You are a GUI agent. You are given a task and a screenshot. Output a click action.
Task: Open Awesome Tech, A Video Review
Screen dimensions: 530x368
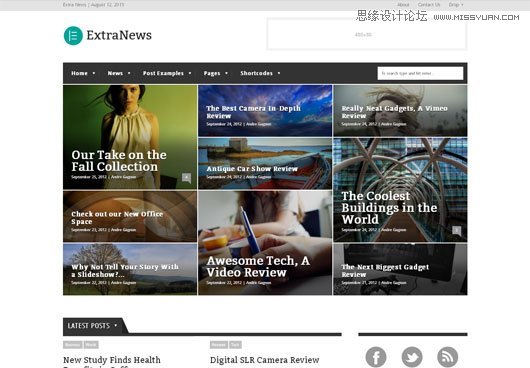coord(258,267)
